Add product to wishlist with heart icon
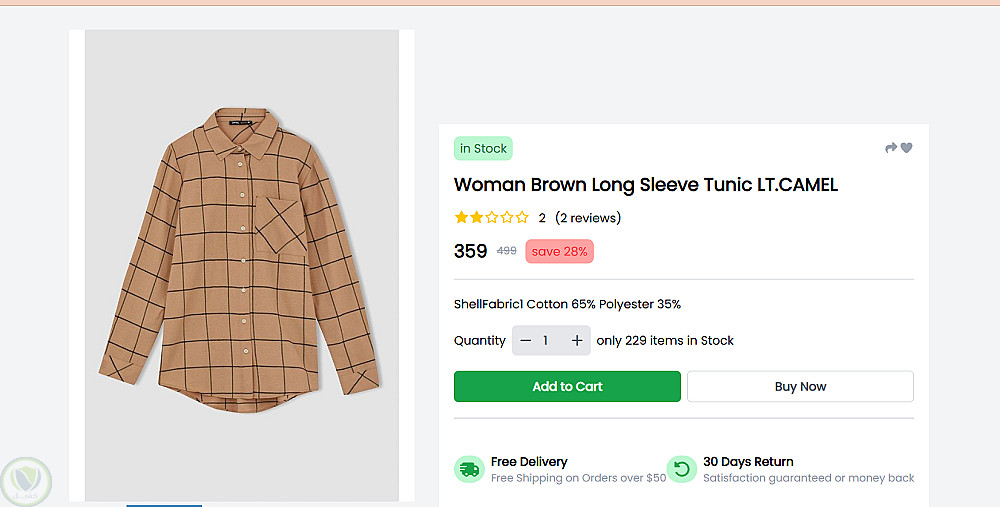Viewport: 1000px width, 507px height. coord(907,148)
